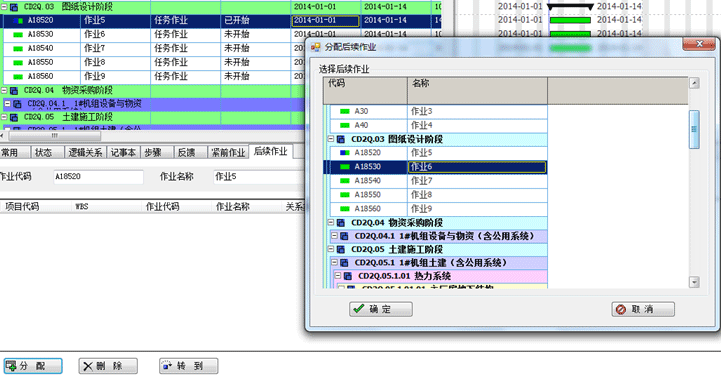Click the 名称 column header in the dialog
721x383 pixels.
(477, 90)
